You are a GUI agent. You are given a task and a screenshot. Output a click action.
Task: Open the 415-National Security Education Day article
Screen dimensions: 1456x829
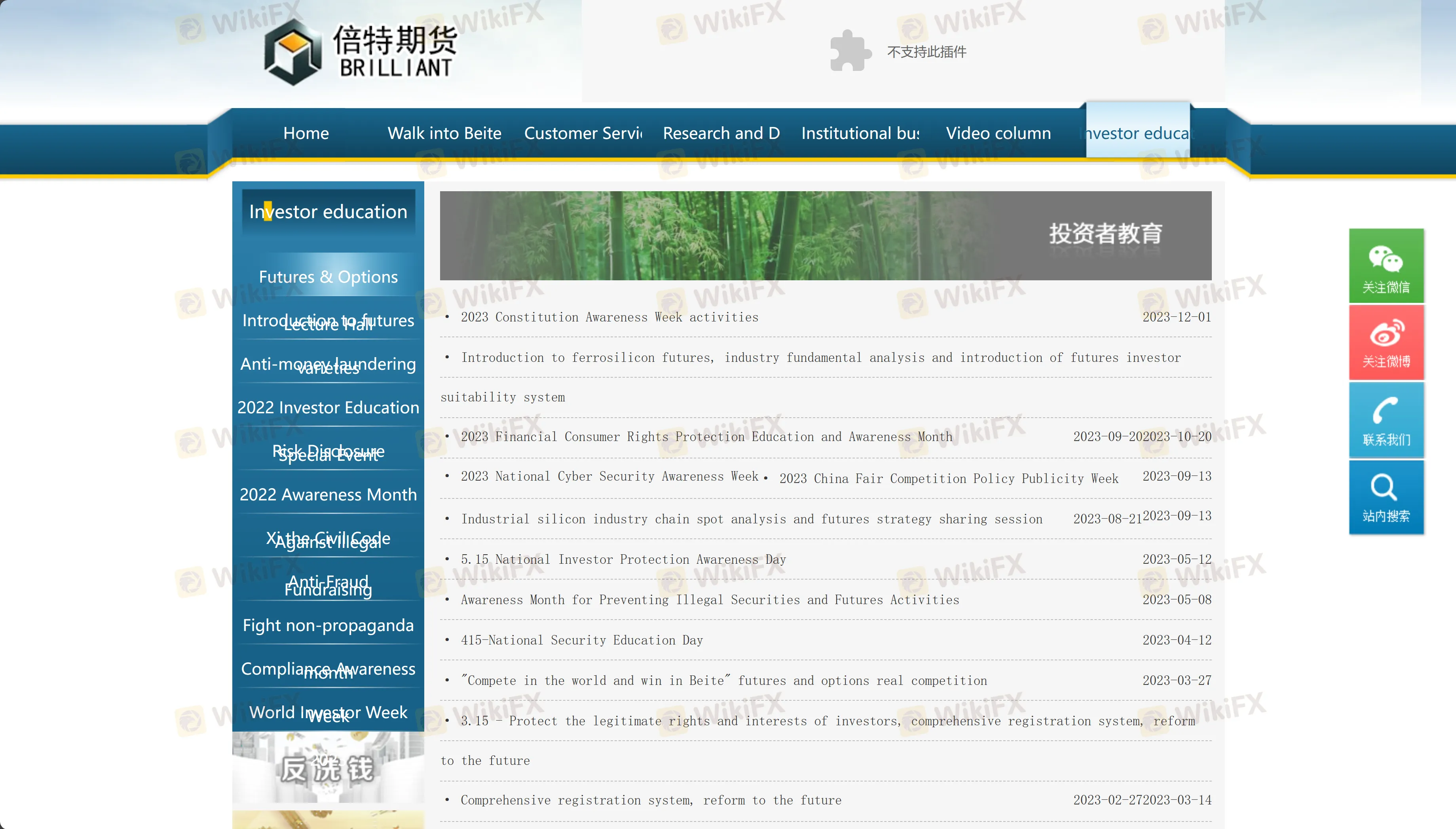[582, 640]
